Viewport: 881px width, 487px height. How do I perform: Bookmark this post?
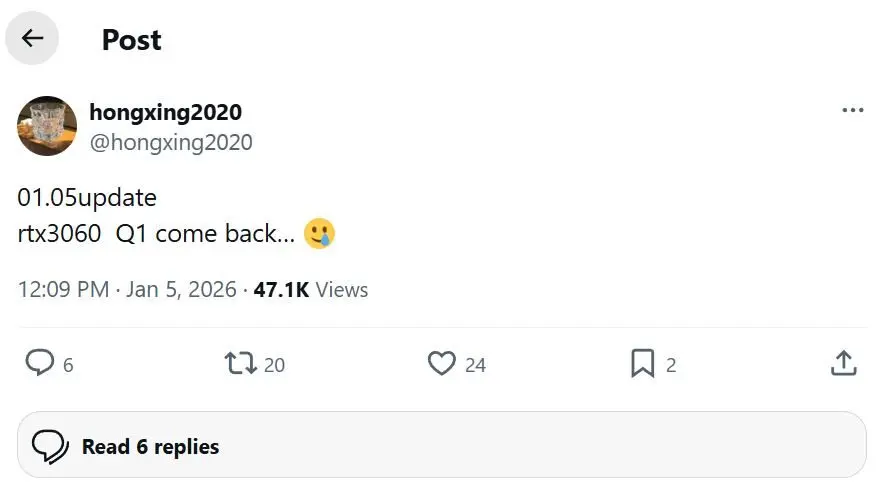coord(642,363)
